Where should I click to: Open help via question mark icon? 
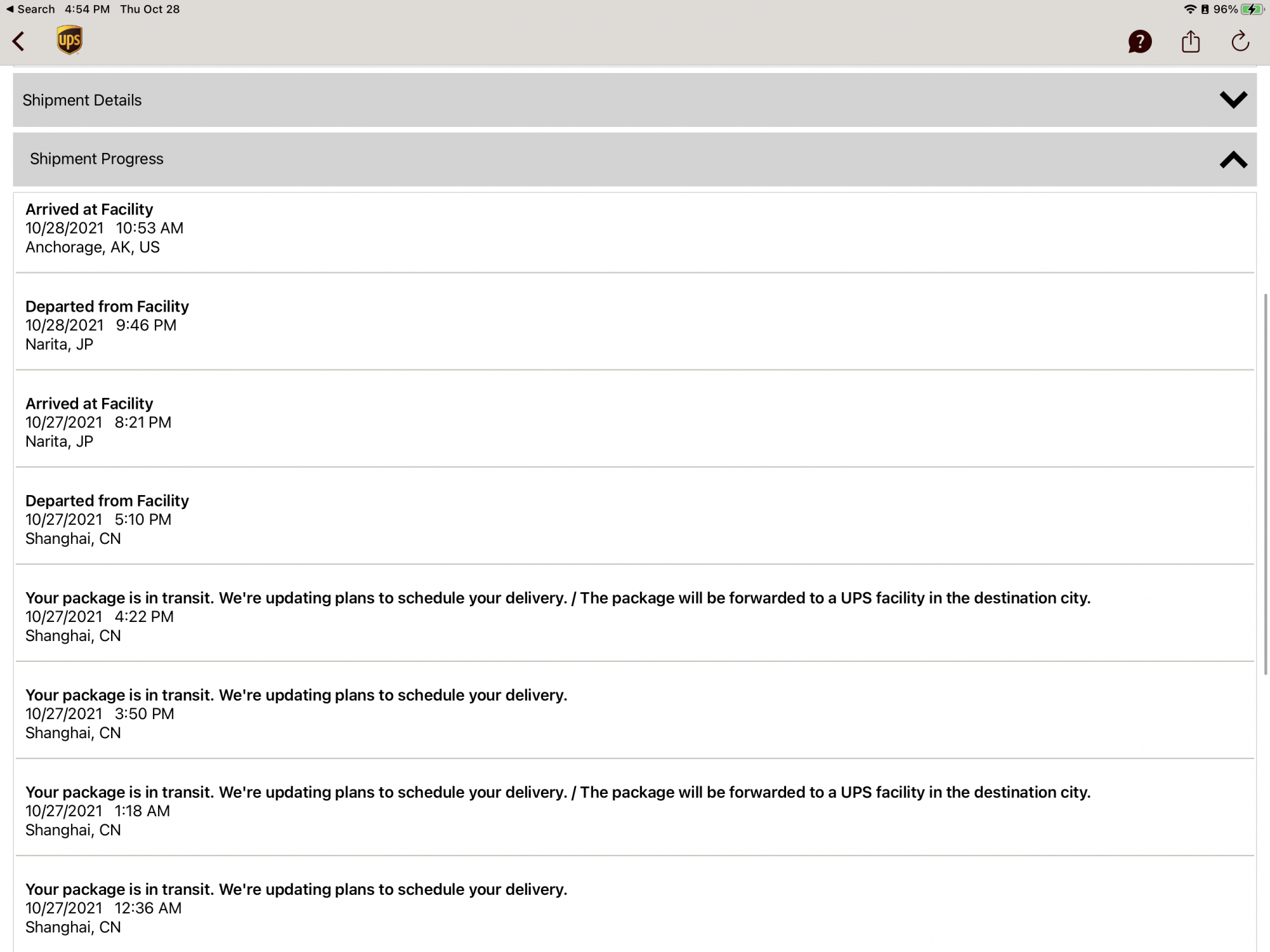pyautogui.click(x=1140, y=42)
